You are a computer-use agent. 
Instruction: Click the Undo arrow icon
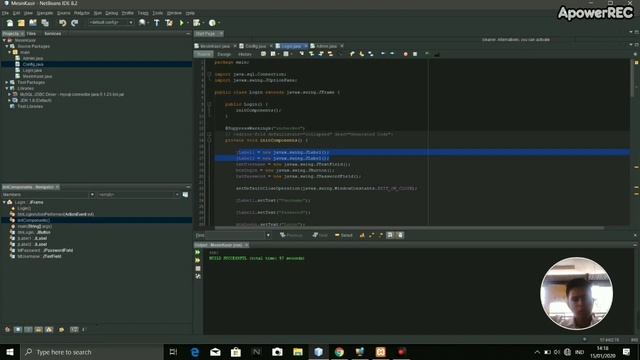tap(62, 23)
